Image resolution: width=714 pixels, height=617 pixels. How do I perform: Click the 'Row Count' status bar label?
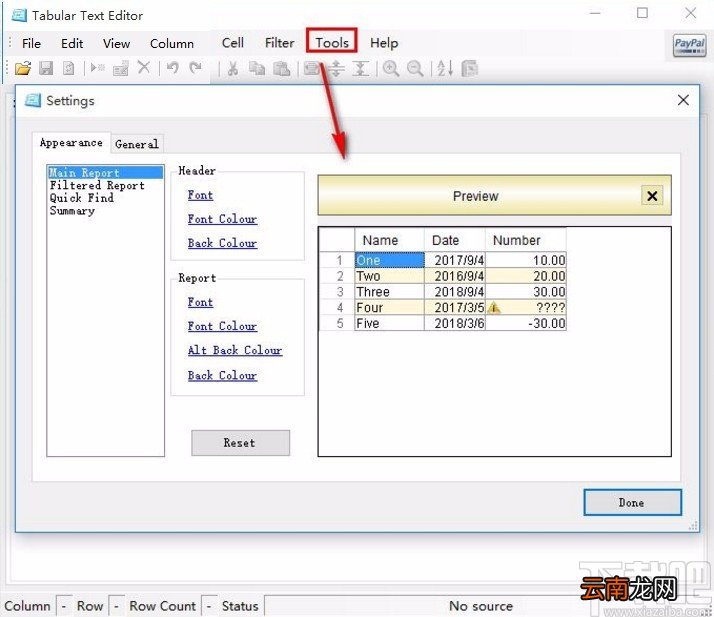163,606
